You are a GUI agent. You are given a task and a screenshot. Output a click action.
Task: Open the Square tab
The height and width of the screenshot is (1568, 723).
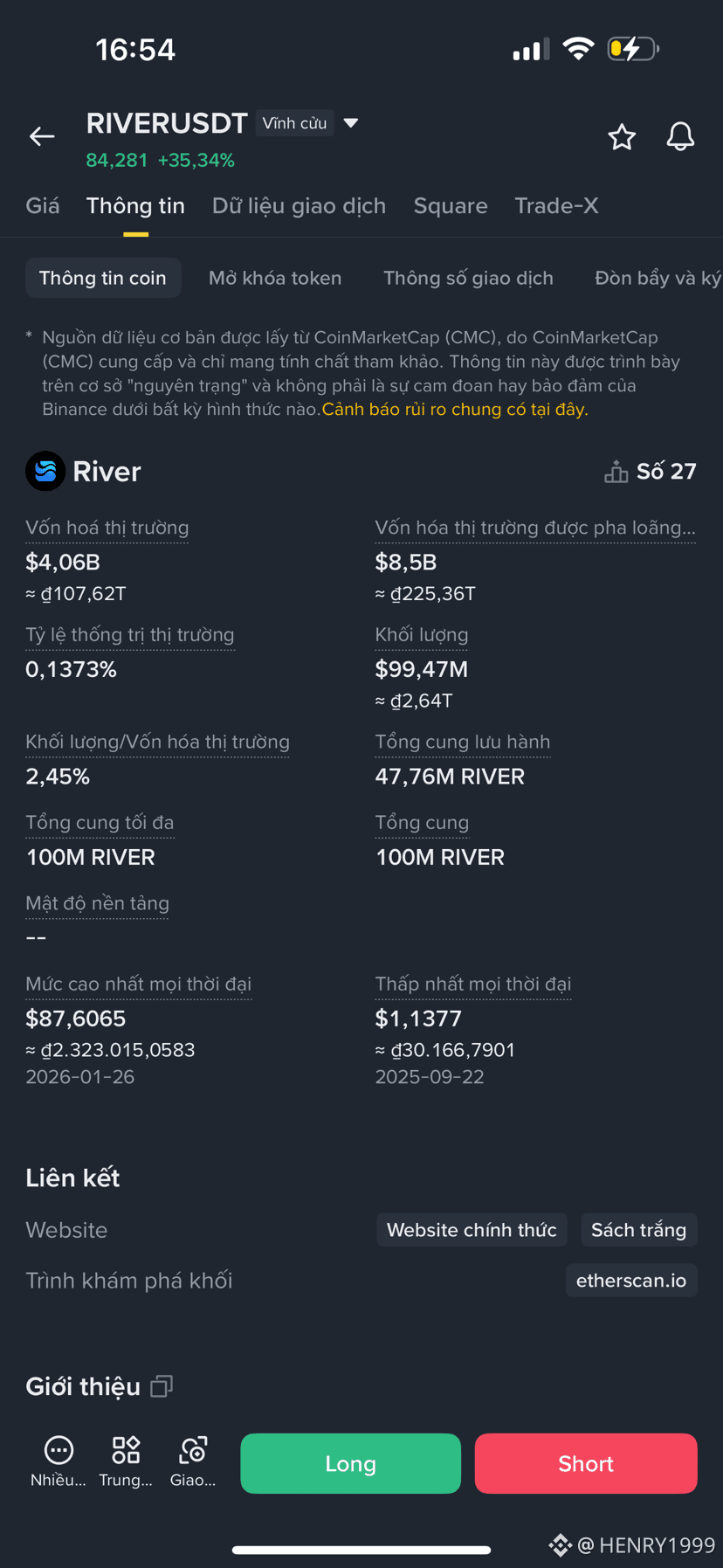pos(451,206)
